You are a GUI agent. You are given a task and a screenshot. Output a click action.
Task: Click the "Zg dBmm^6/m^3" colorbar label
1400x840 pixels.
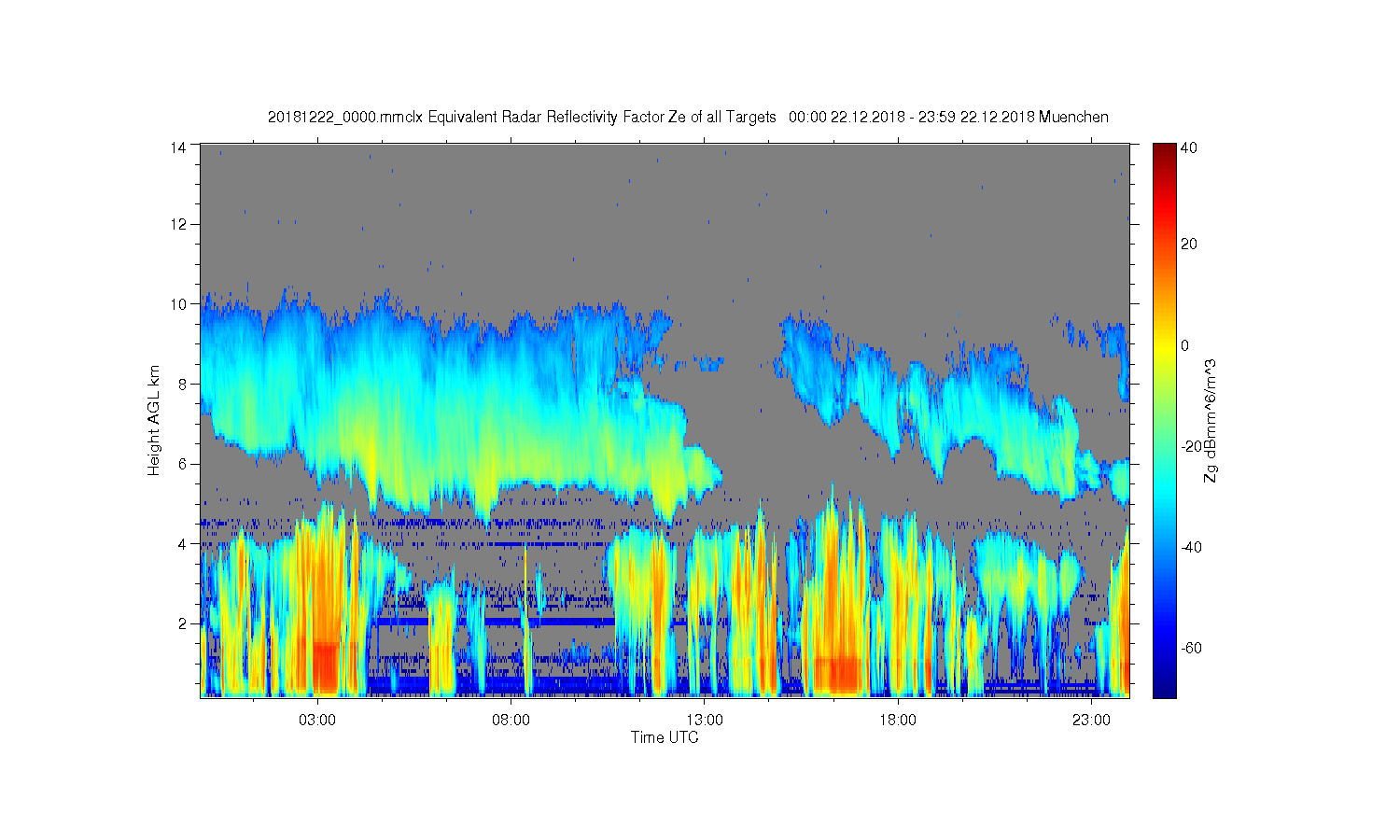(x=1211, y=423)
